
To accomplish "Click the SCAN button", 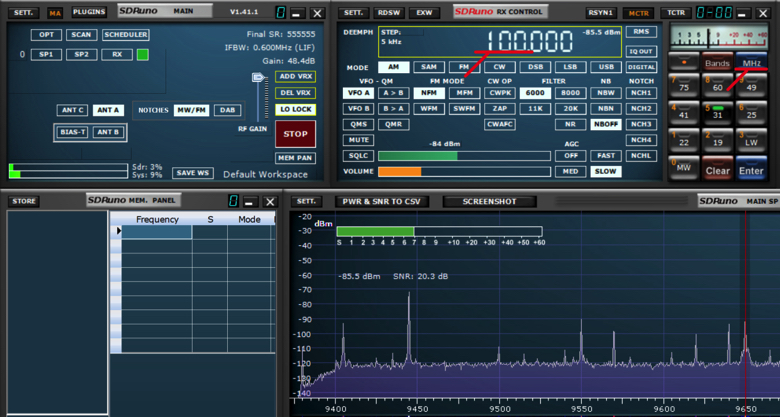I will [81, 34].
